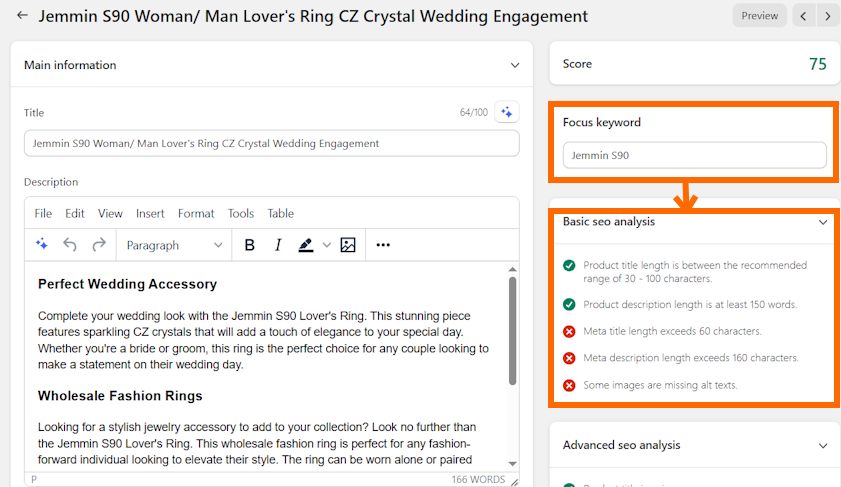841x487 pixels.
Task: Apply text highlight color
Action: click(306, 245)
